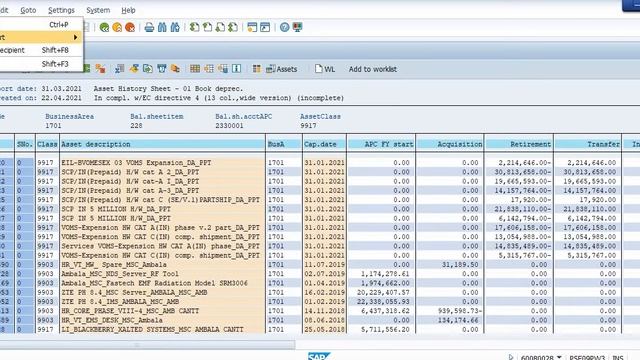Click the SNo. column header
Screen dimensions: 640x360
(25, 144)
